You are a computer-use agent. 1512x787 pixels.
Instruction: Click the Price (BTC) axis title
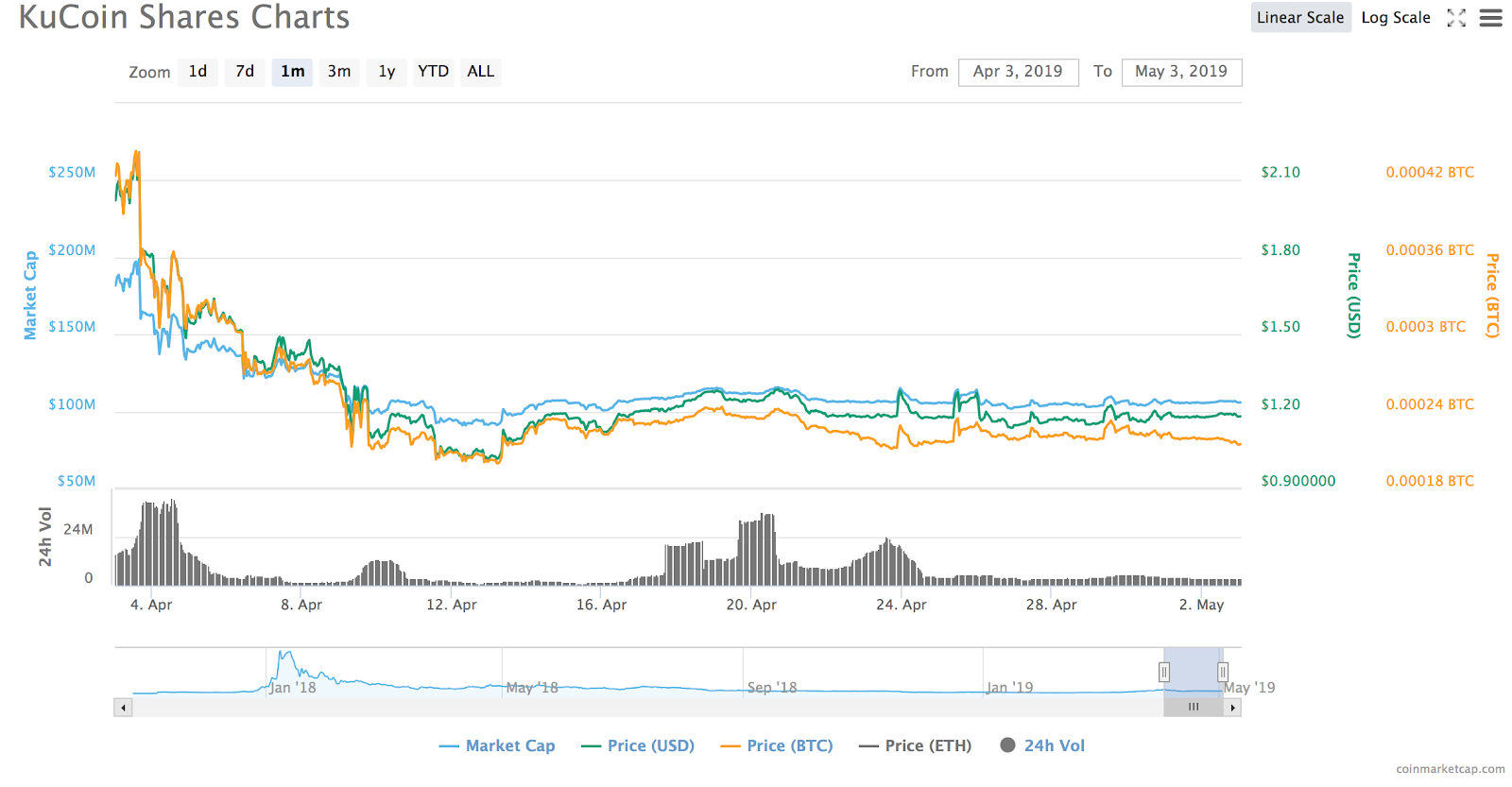(1492, 295)
